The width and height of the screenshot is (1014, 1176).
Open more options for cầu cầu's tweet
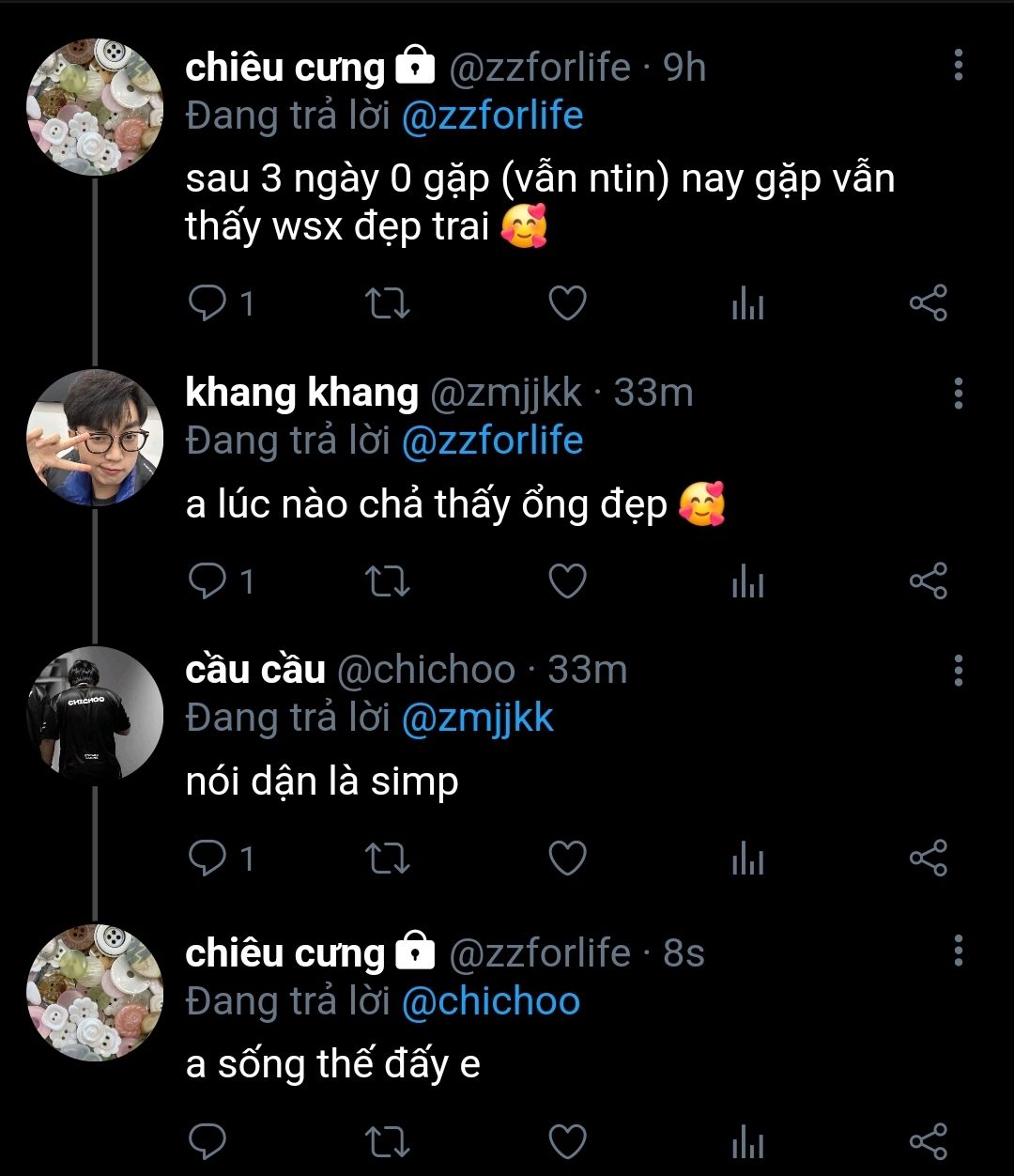pos(958,671)
